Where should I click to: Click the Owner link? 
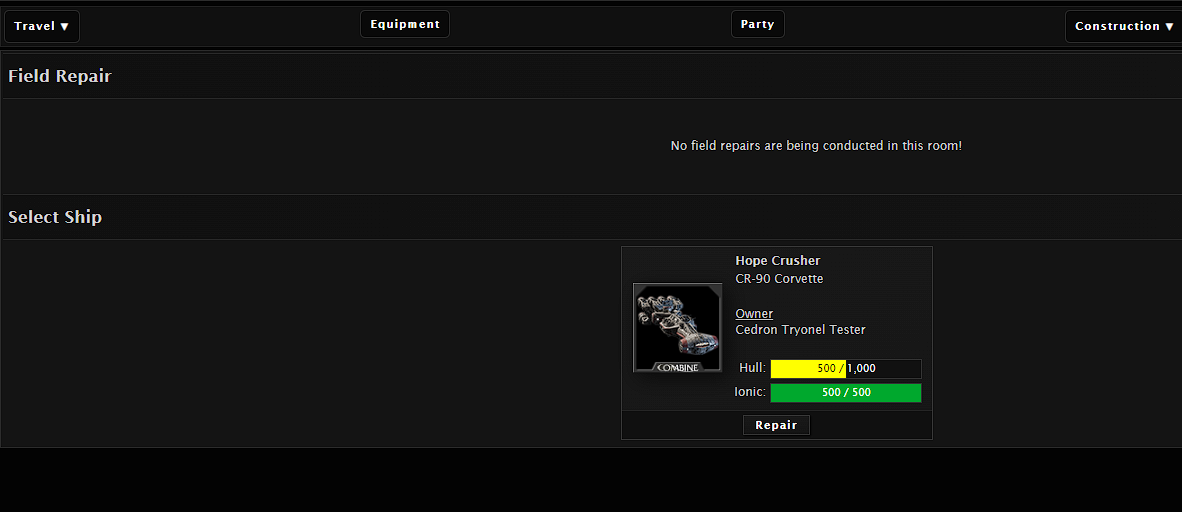(x=754, y=314)
